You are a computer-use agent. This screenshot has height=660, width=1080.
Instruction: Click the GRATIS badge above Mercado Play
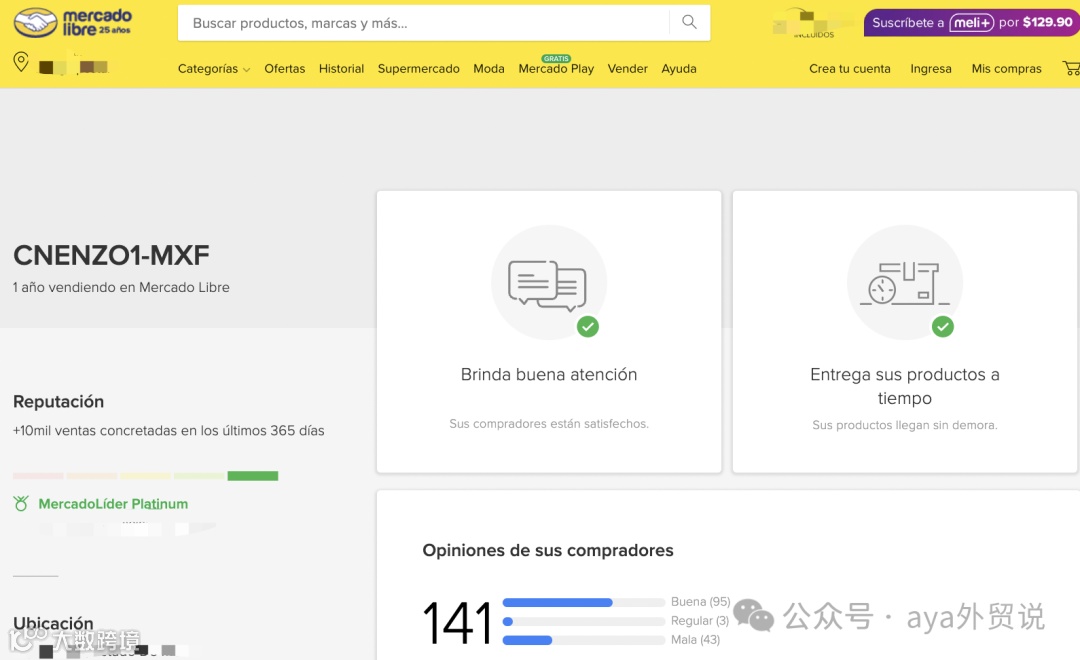point(556,59)
